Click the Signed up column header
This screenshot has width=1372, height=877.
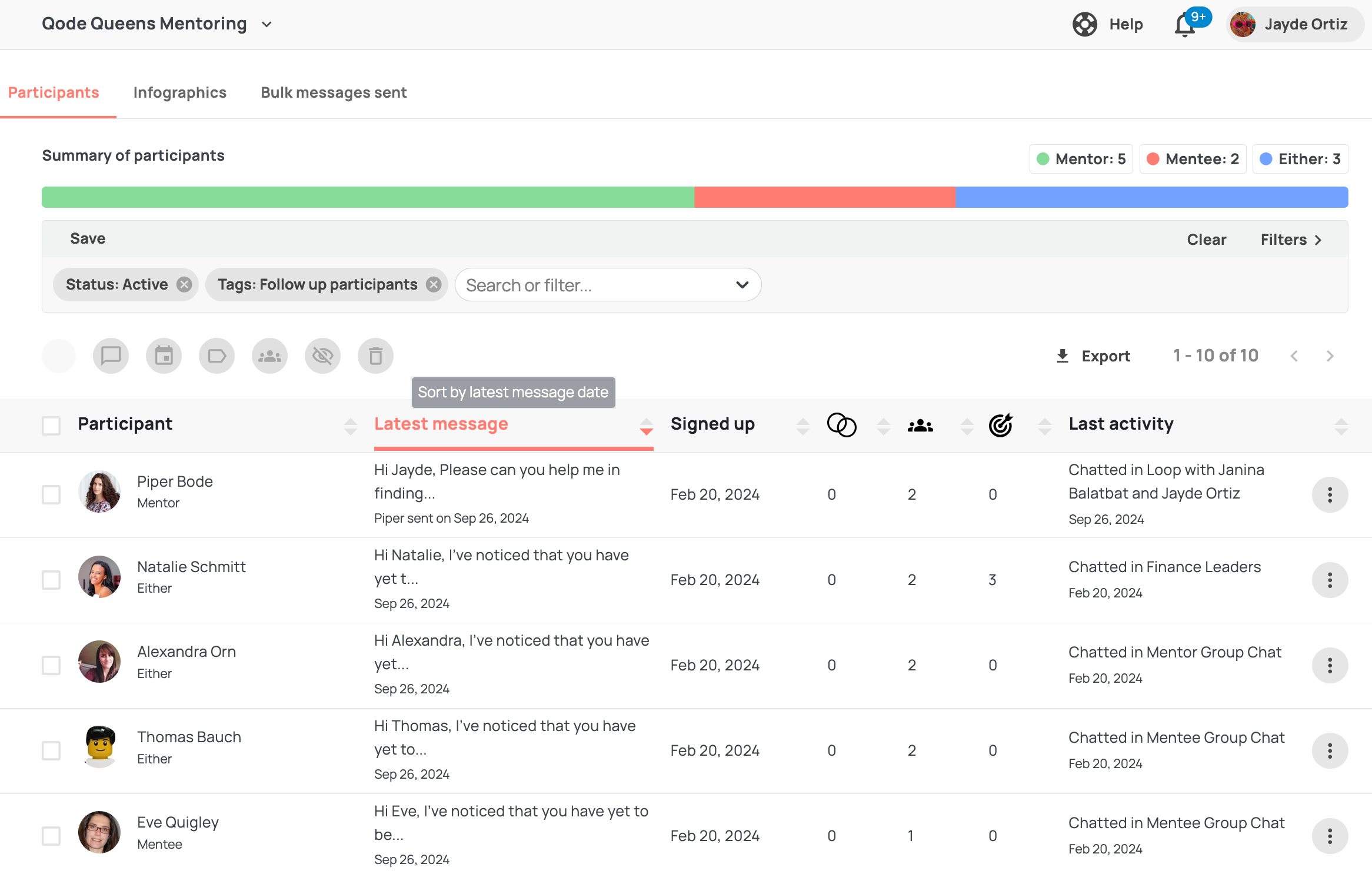pyautogui.click(x=712, y=424)
